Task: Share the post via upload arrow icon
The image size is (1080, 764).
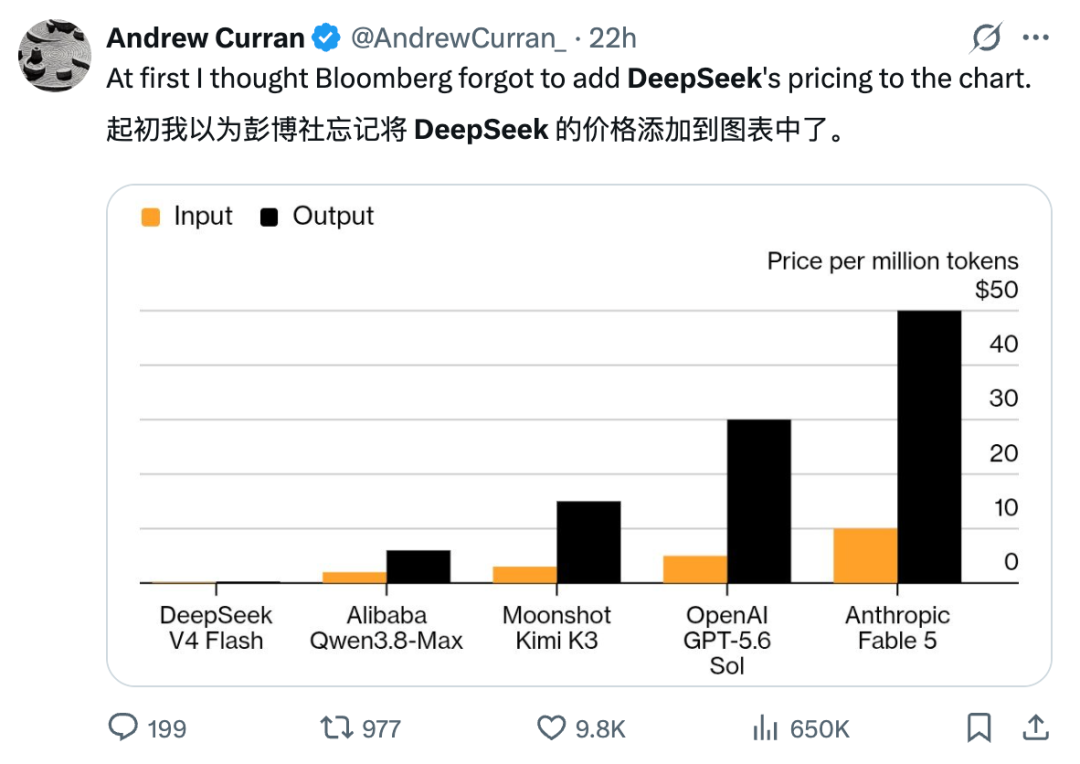Action: (x=1035, y=727)
